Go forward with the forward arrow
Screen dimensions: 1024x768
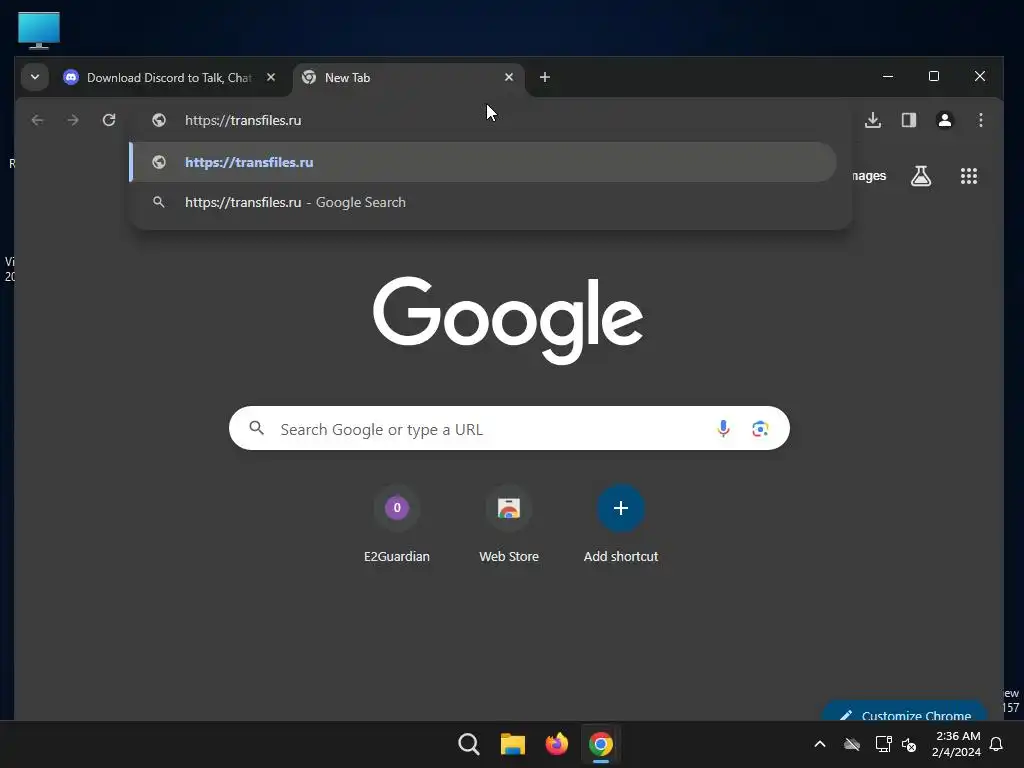[x=73, y=120]
